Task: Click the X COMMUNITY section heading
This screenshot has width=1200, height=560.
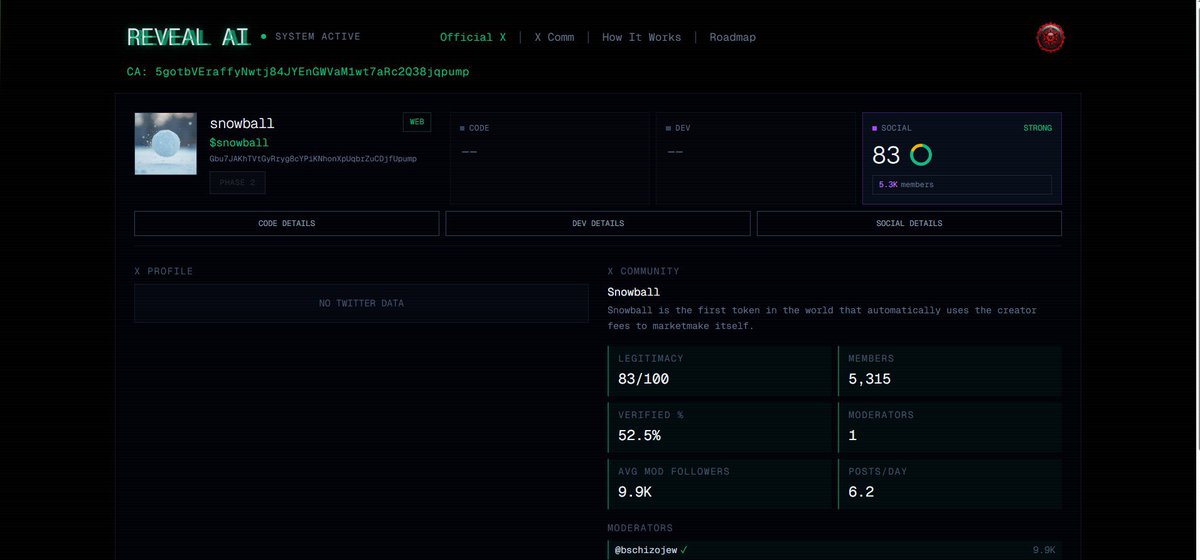Action: click(643, 271)
